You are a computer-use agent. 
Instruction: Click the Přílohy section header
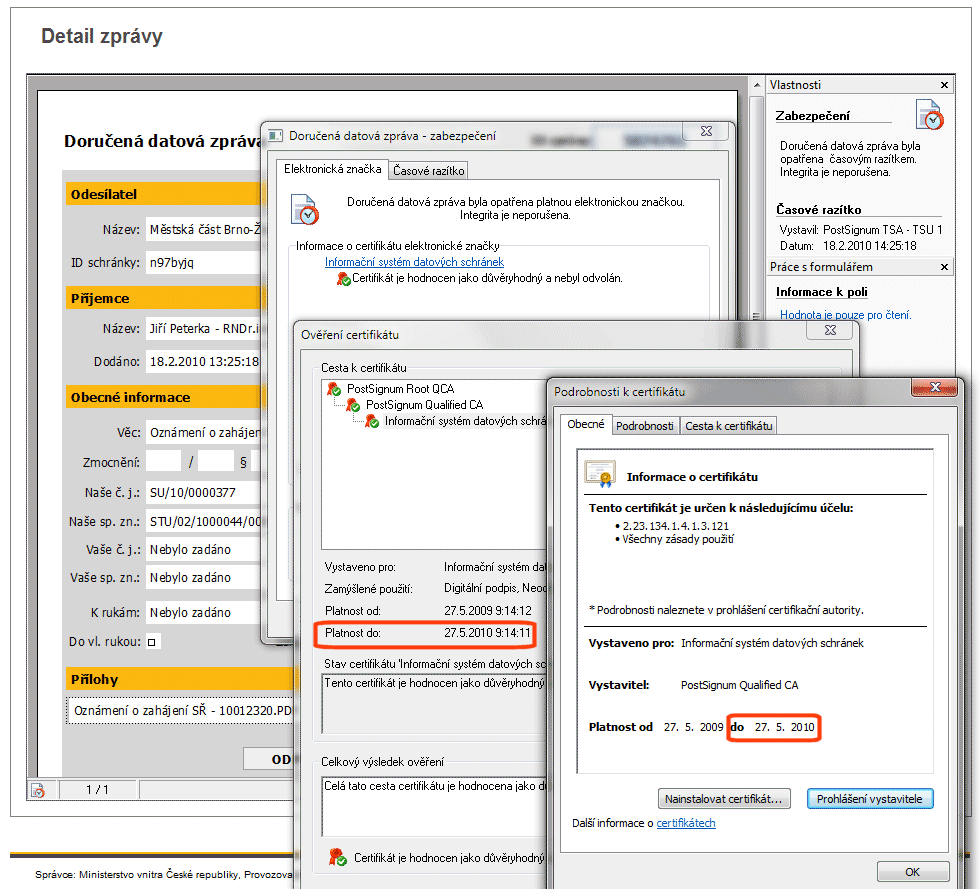tap(179, 679)
